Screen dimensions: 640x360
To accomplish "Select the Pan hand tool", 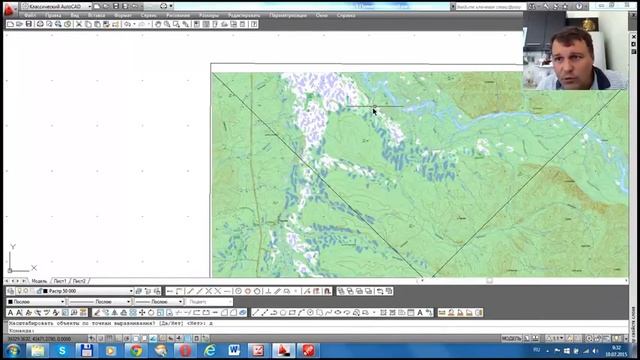I will click(158, 24).
